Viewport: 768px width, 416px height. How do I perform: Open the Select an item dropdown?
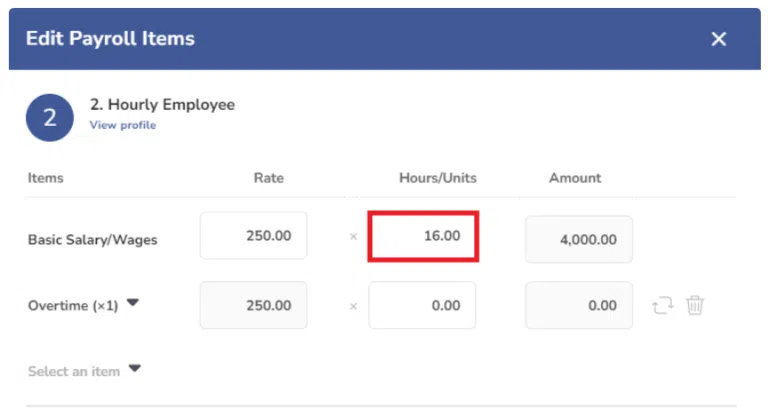click(135, 368)
